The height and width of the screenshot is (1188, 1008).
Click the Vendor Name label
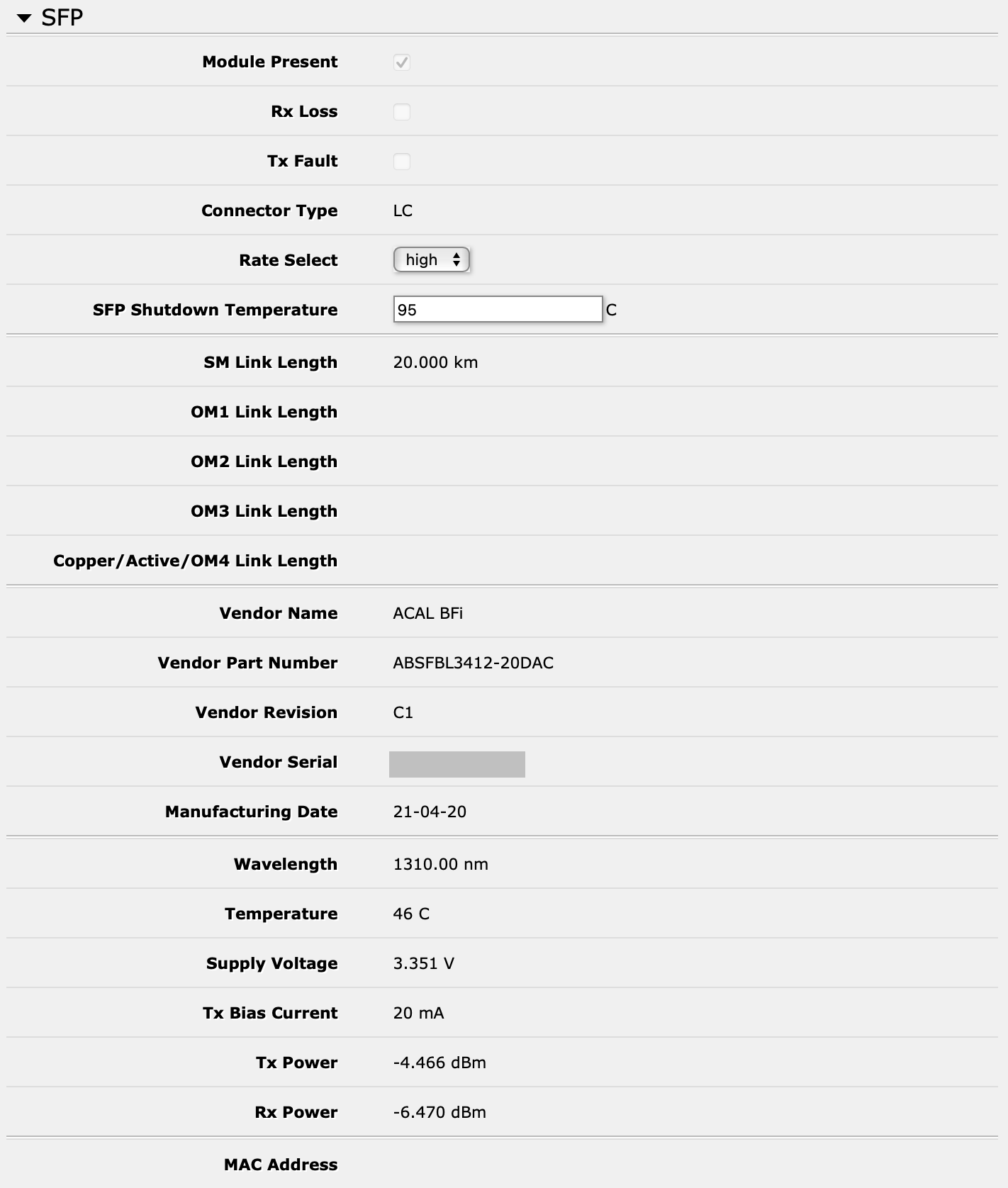pos(279,614)
